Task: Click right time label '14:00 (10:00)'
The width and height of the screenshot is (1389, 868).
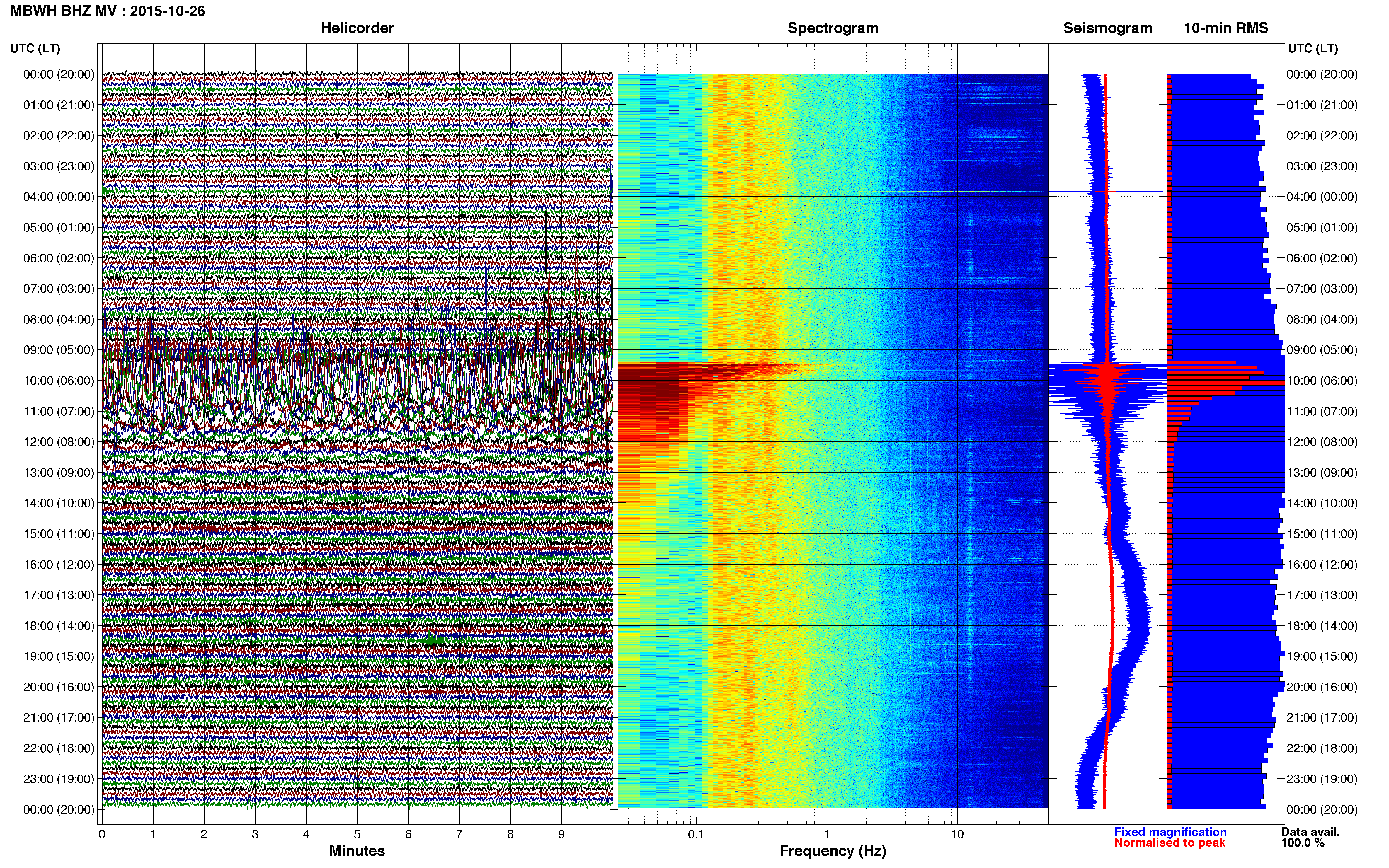Action: (1322, 504)
